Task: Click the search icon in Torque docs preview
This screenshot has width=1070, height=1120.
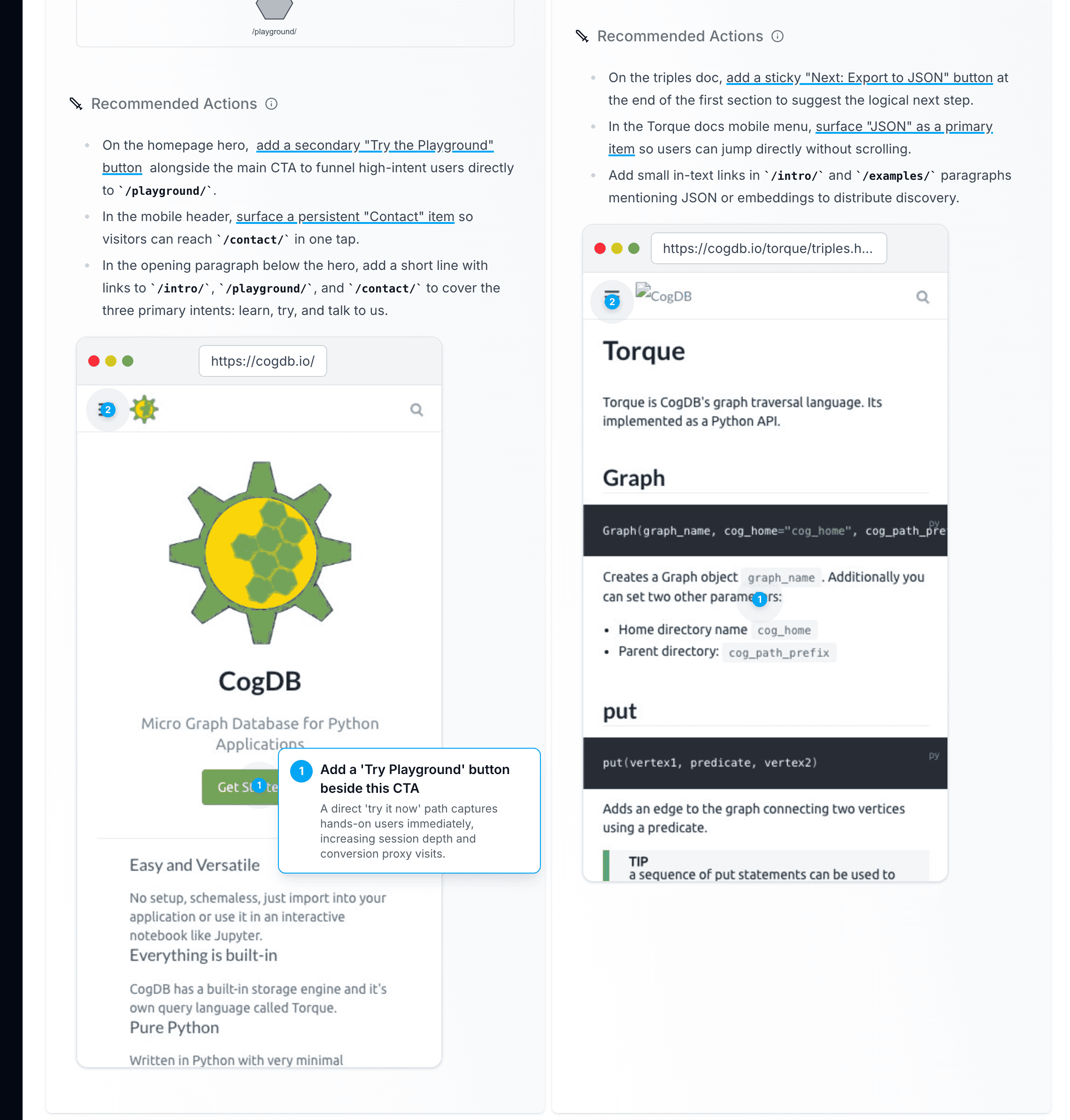Action: point(922,297)
